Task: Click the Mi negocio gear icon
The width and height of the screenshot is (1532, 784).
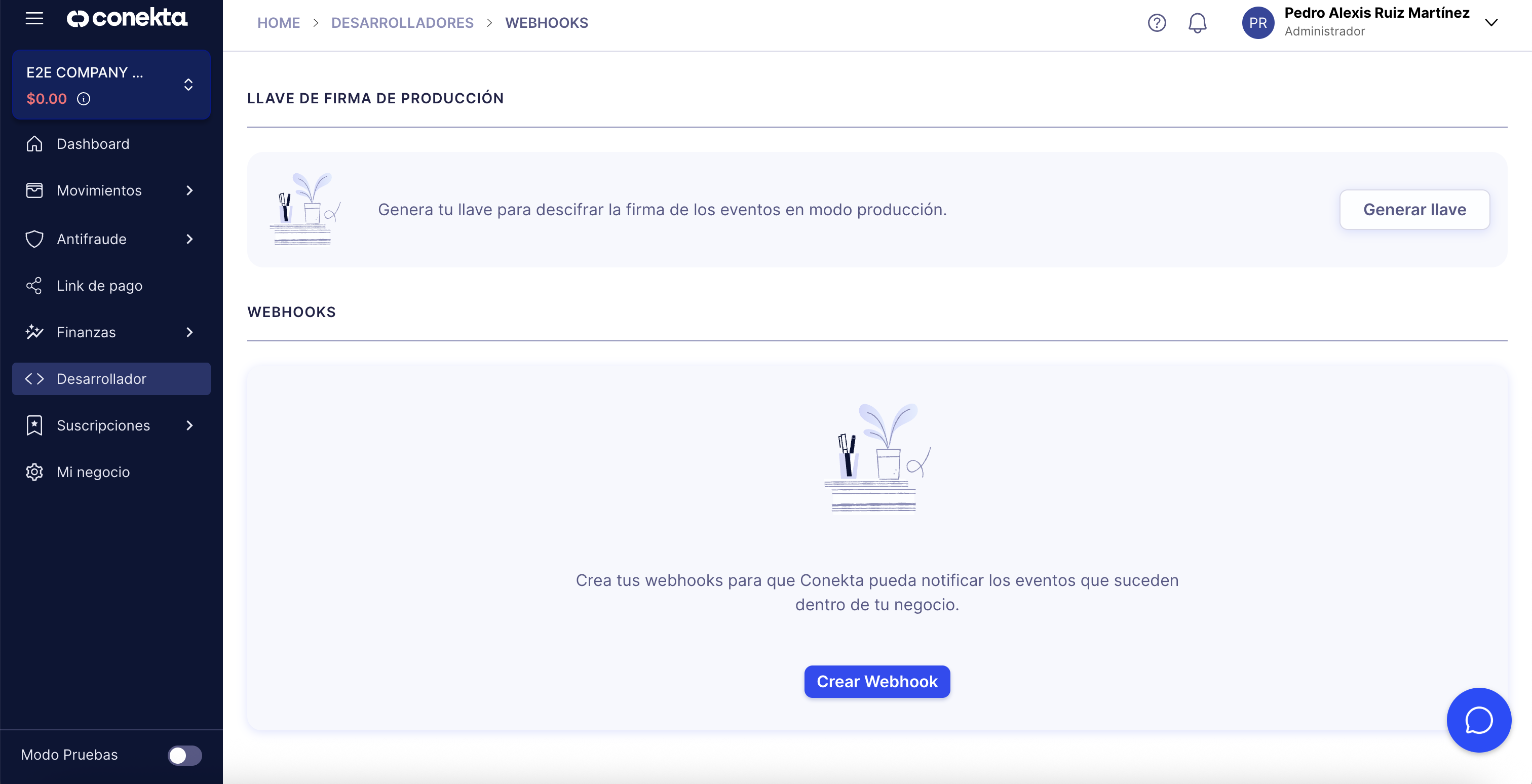Action: [34, 472]
